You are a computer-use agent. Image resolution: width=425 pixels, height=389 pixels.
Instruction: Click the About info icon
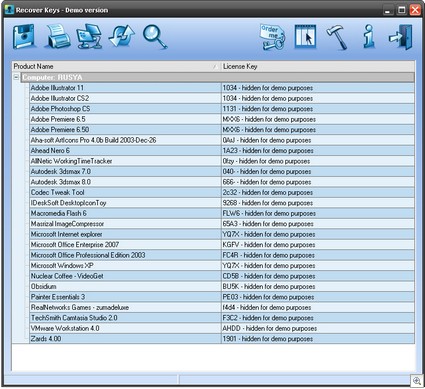[x=369, y=37]
